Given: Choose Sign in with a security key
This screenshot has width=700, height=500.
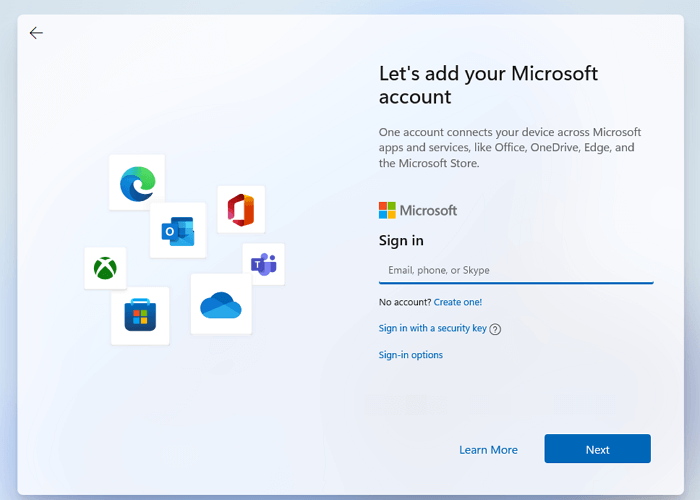Looking at the screenshot, I should (x=433, y=328).
